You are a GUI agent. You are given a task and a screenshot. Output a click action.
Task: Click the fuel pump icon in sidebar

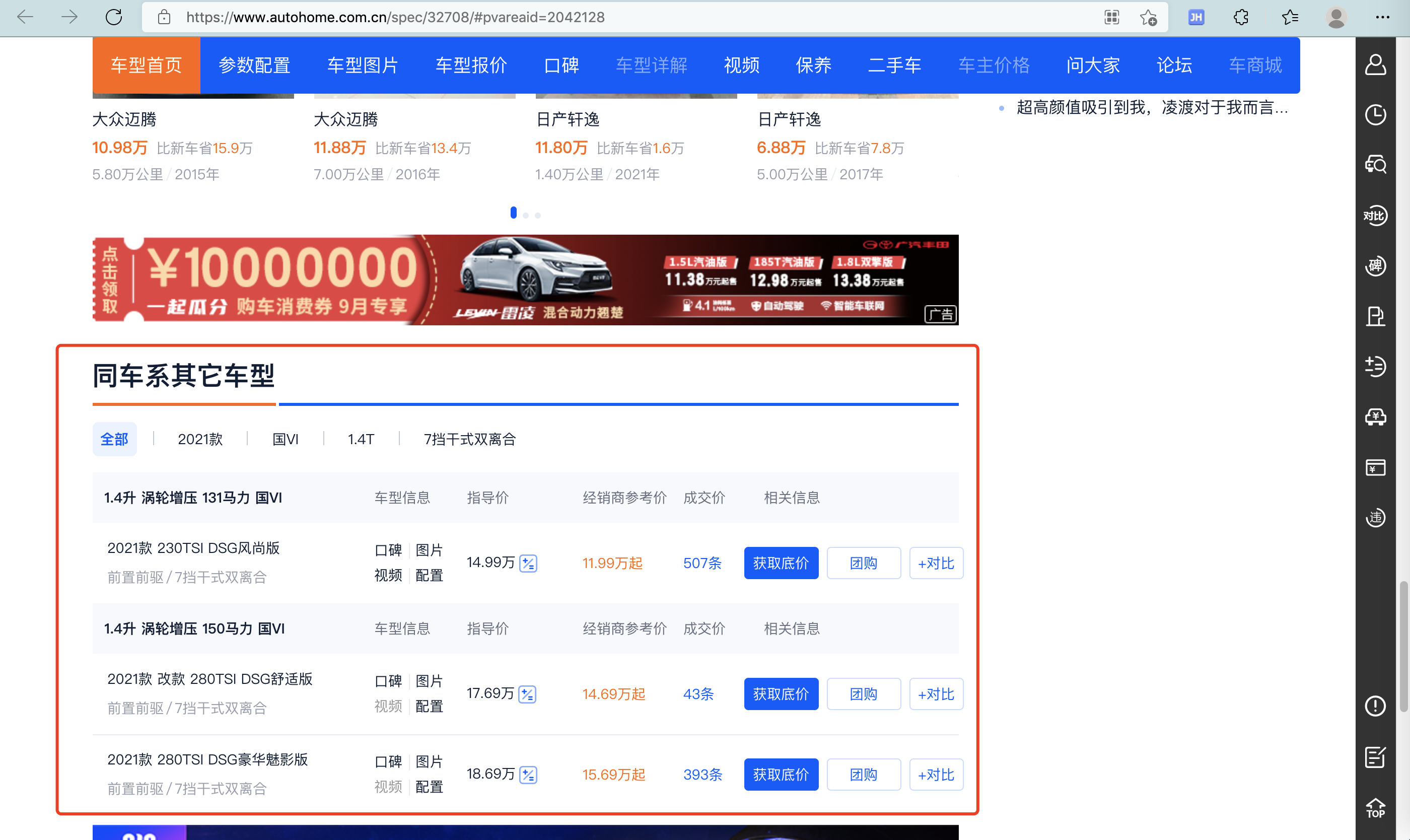(x=1375, y=316)
